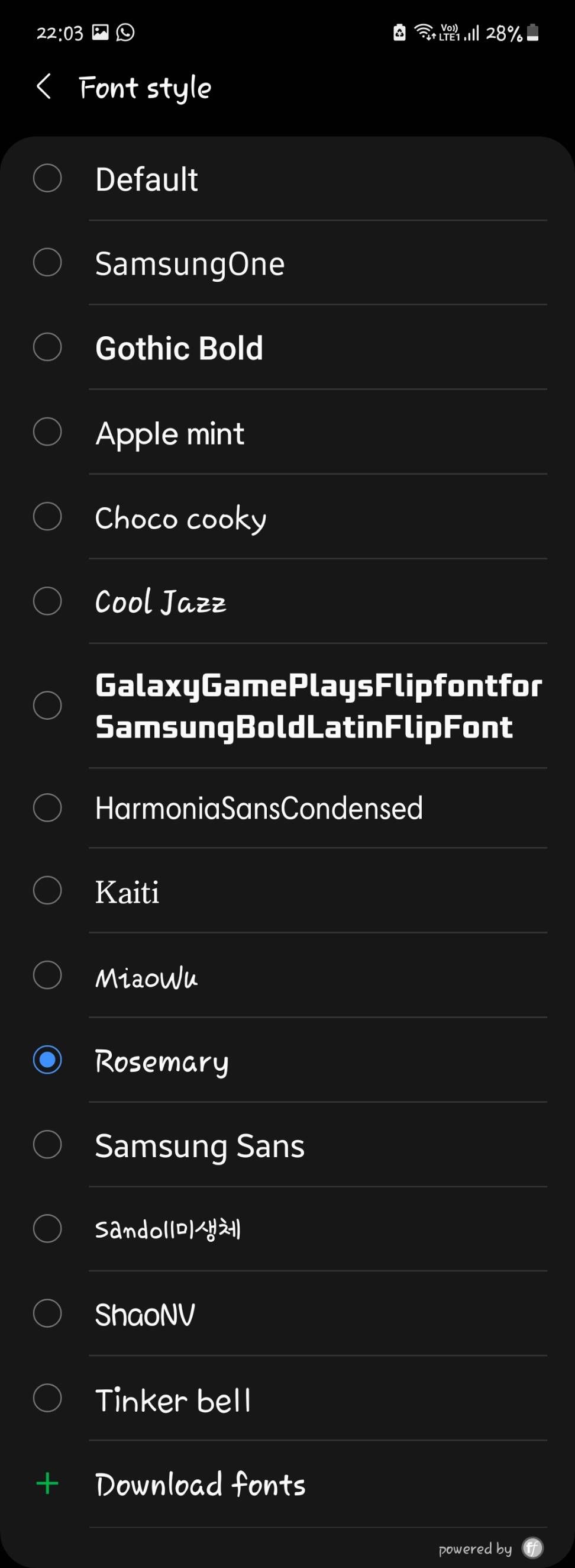
Task: Select the HarmoniaSansCondensed font option
Action: click(x=259, y=809)
